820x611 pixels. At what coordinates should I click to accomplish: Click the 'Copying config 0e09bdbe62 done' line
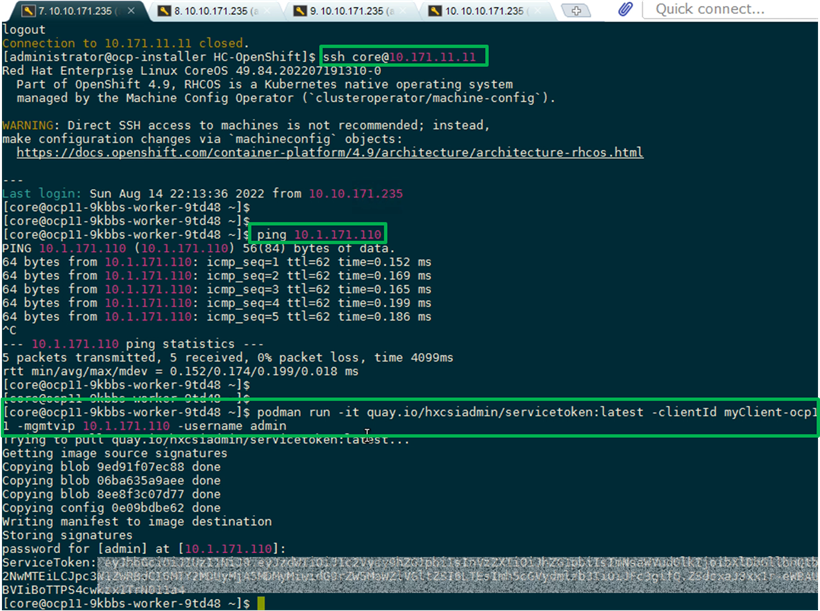click(x=111, y=507)
